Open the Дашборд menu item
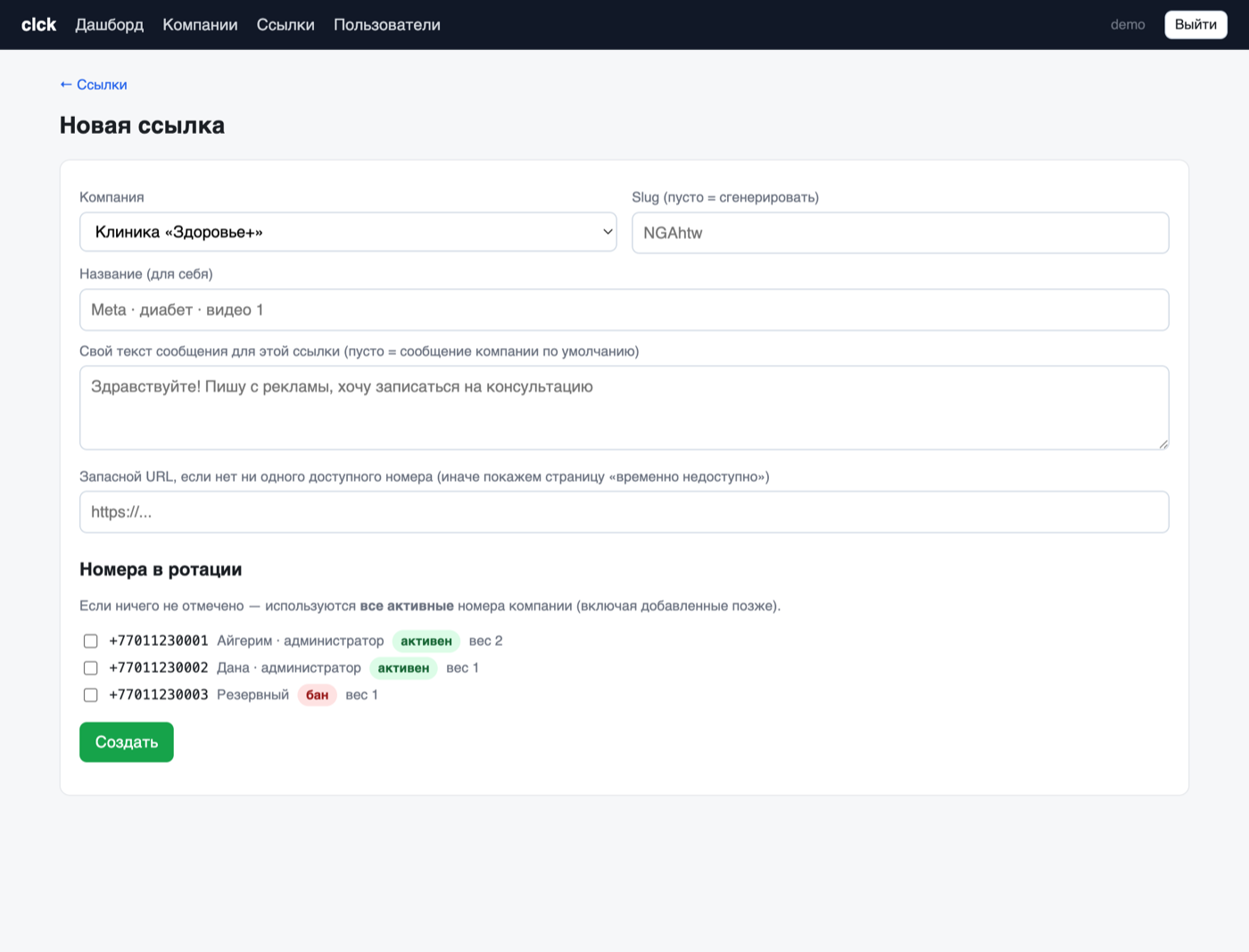 (x=109, y=25)
